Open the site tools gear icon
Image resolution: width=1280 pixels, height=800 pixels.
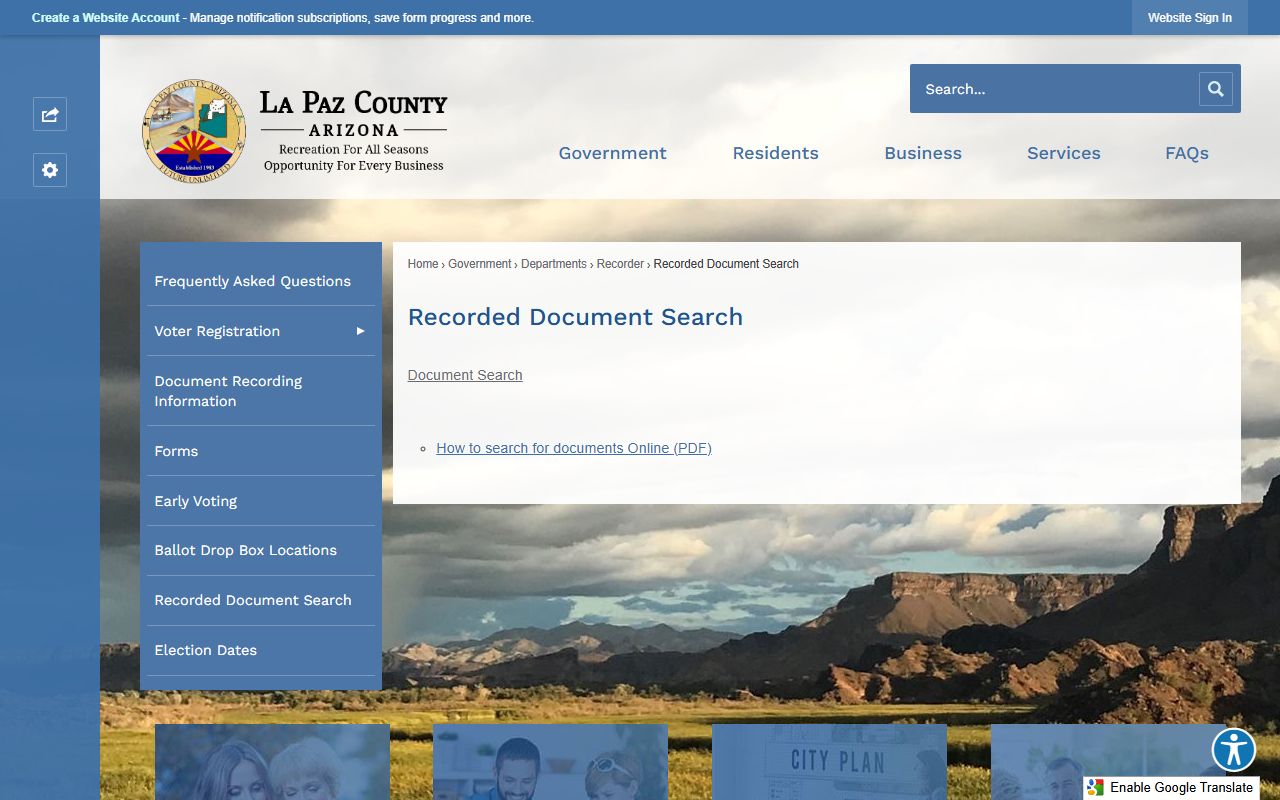pos(50,170)
